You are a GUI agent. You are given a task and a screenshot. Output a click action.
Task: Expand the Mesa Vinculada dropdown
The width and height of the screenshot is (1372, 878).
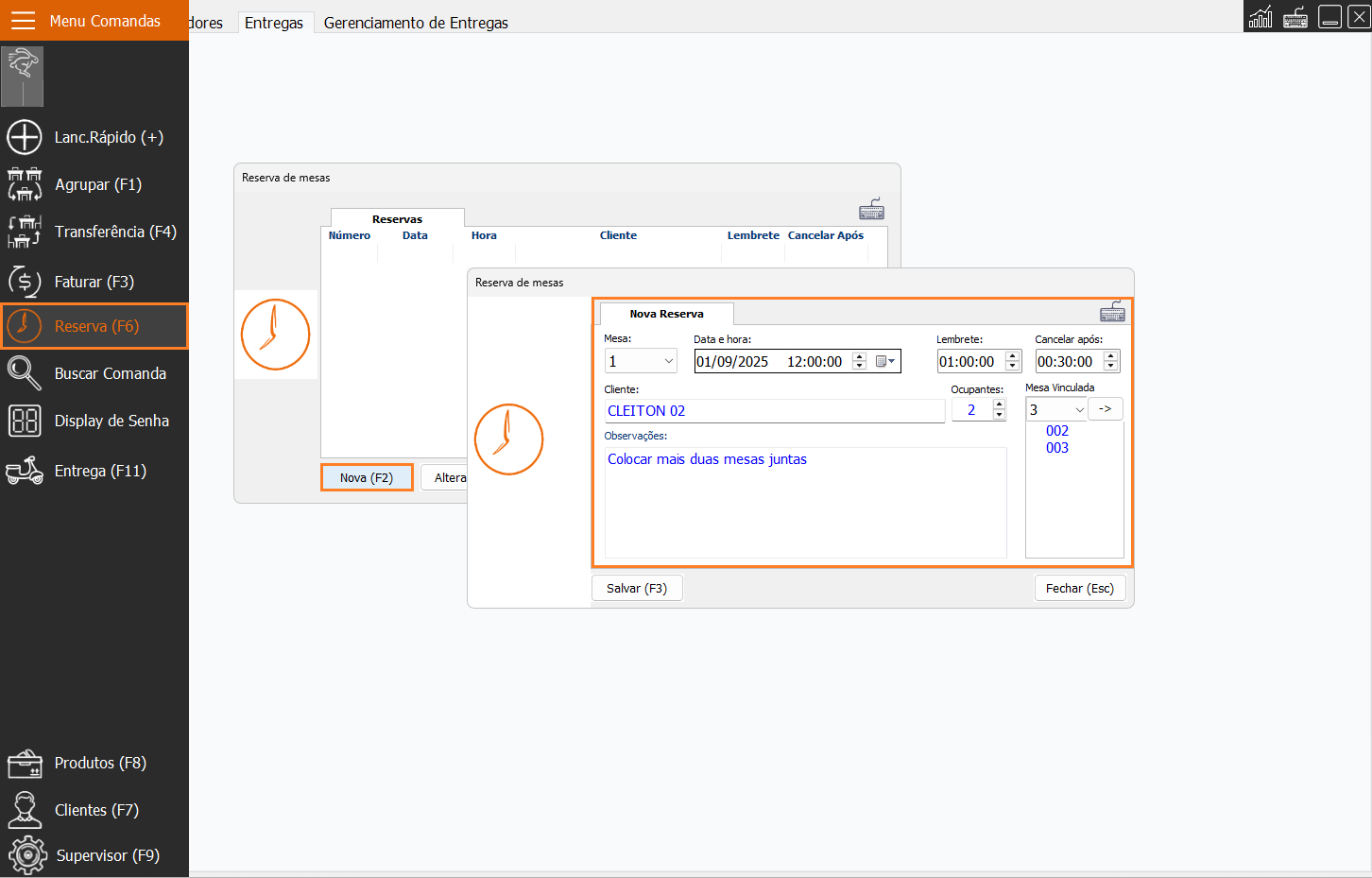point(1079,410)
